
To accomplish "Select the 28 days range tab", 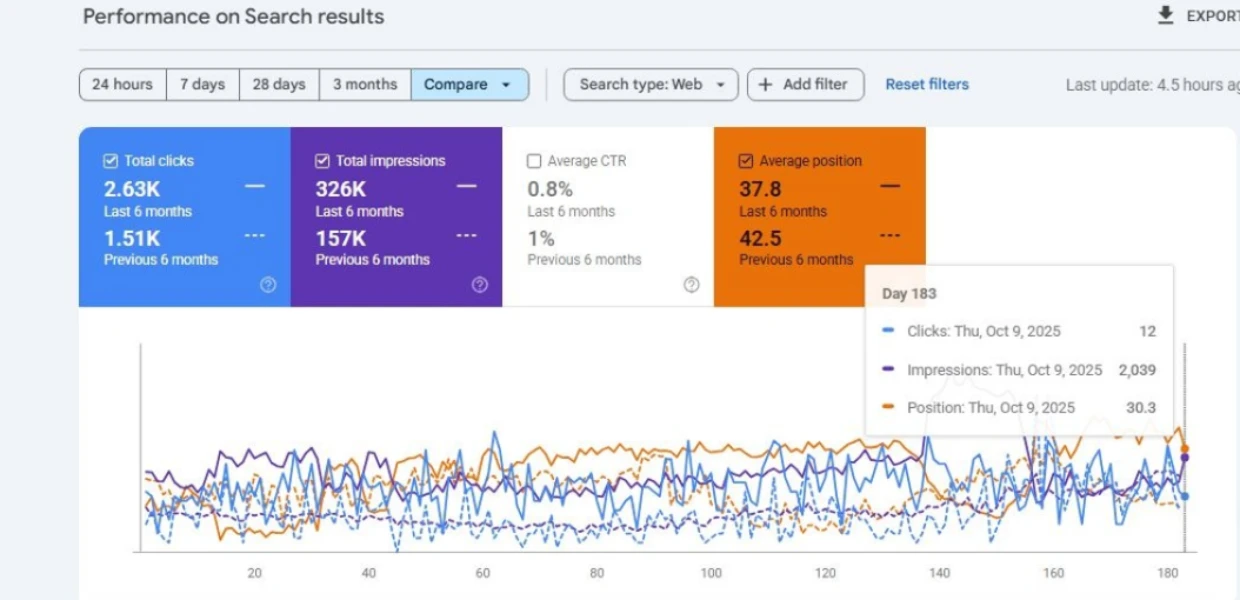I will 279,85.
